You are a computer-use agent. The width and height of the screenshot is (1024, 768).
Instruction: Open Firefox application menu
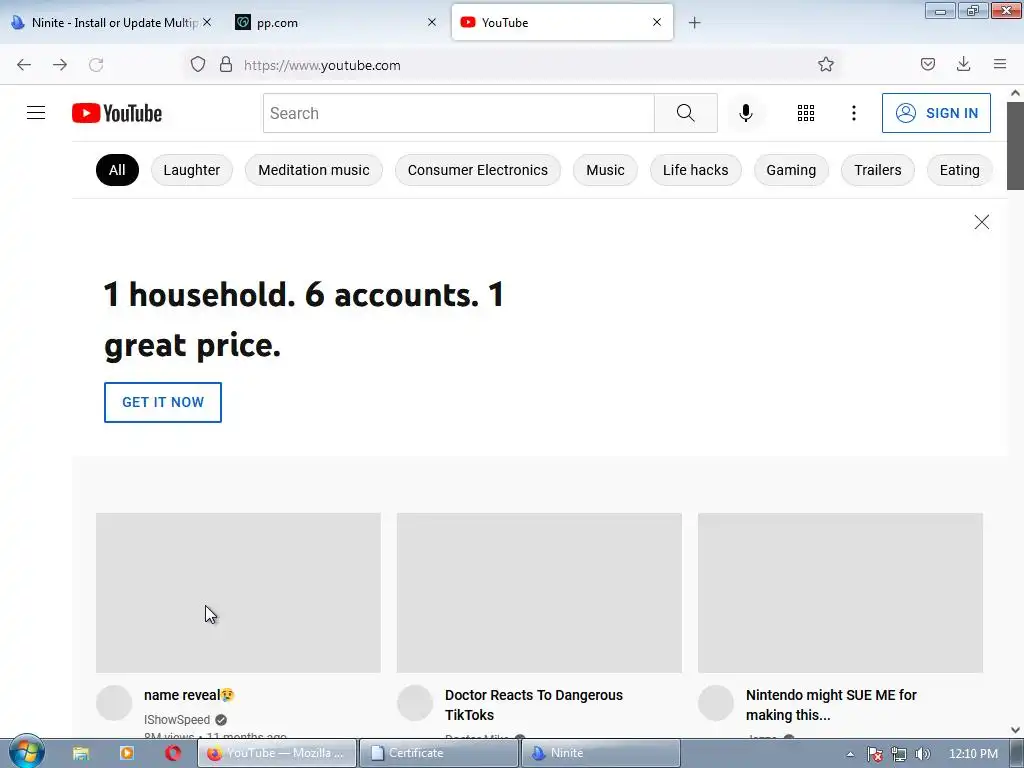[1000, 65]
